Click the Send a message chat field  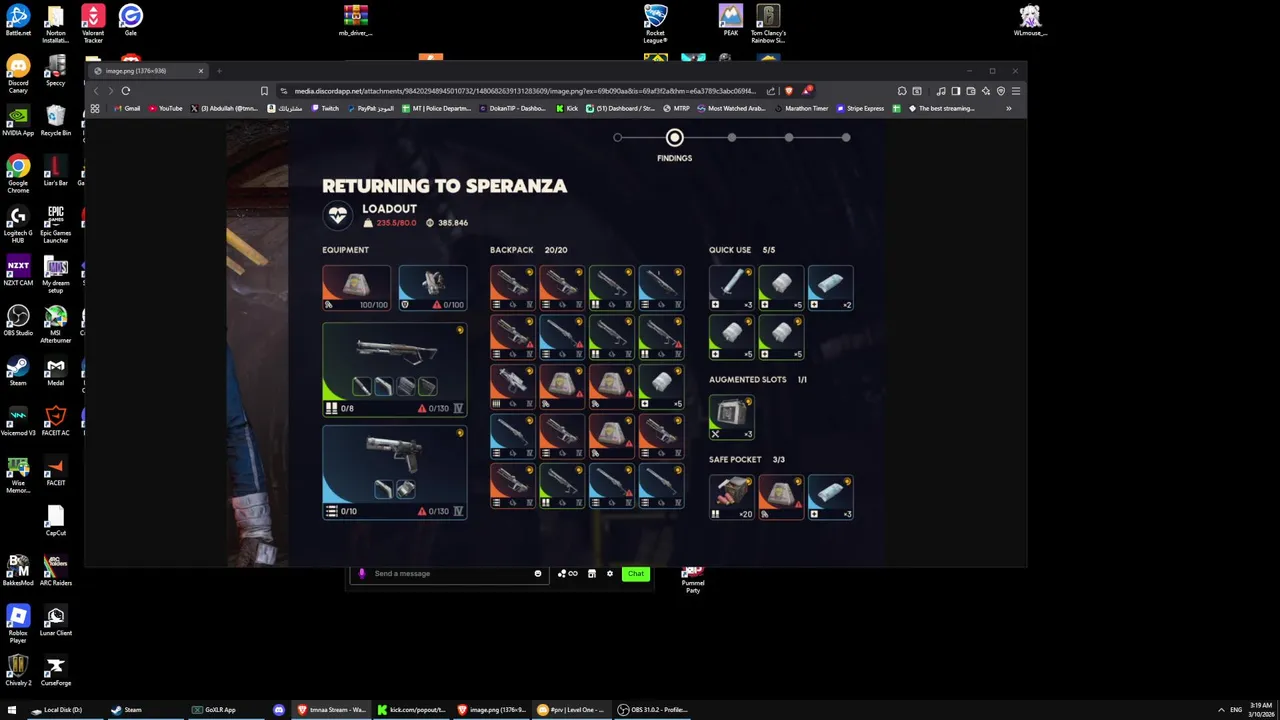[x=450, y=574]
